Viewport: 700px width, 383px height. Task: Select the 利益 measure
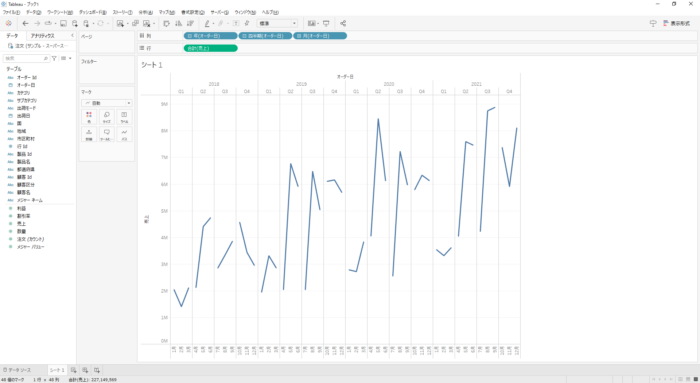[x=21, y=208]
